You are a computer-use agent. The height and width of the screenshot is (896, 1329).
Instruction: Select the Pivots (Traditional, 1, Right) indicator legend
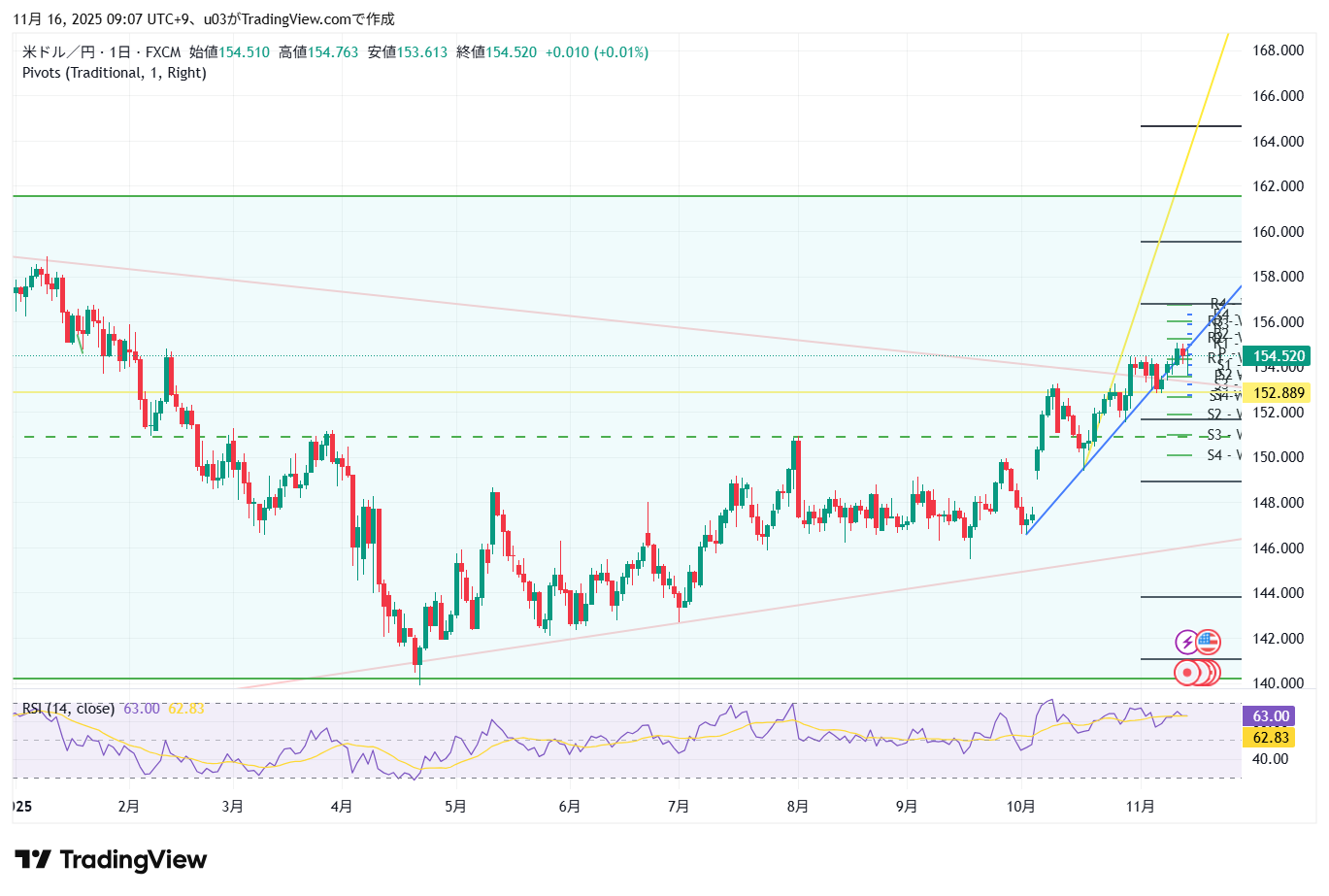[x=115, y=73]
